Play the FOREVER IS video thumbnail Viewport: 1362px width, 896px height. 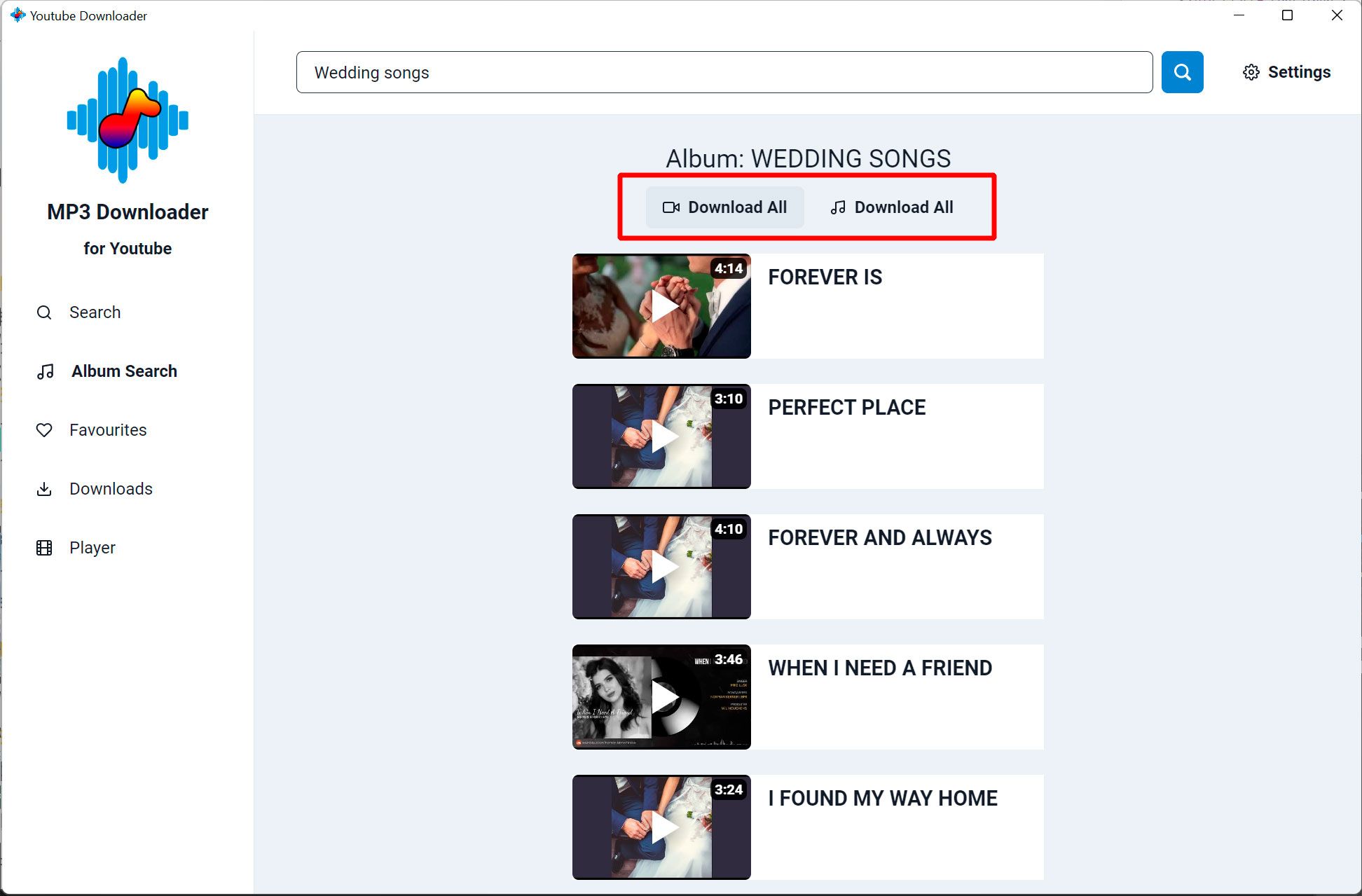665,306
